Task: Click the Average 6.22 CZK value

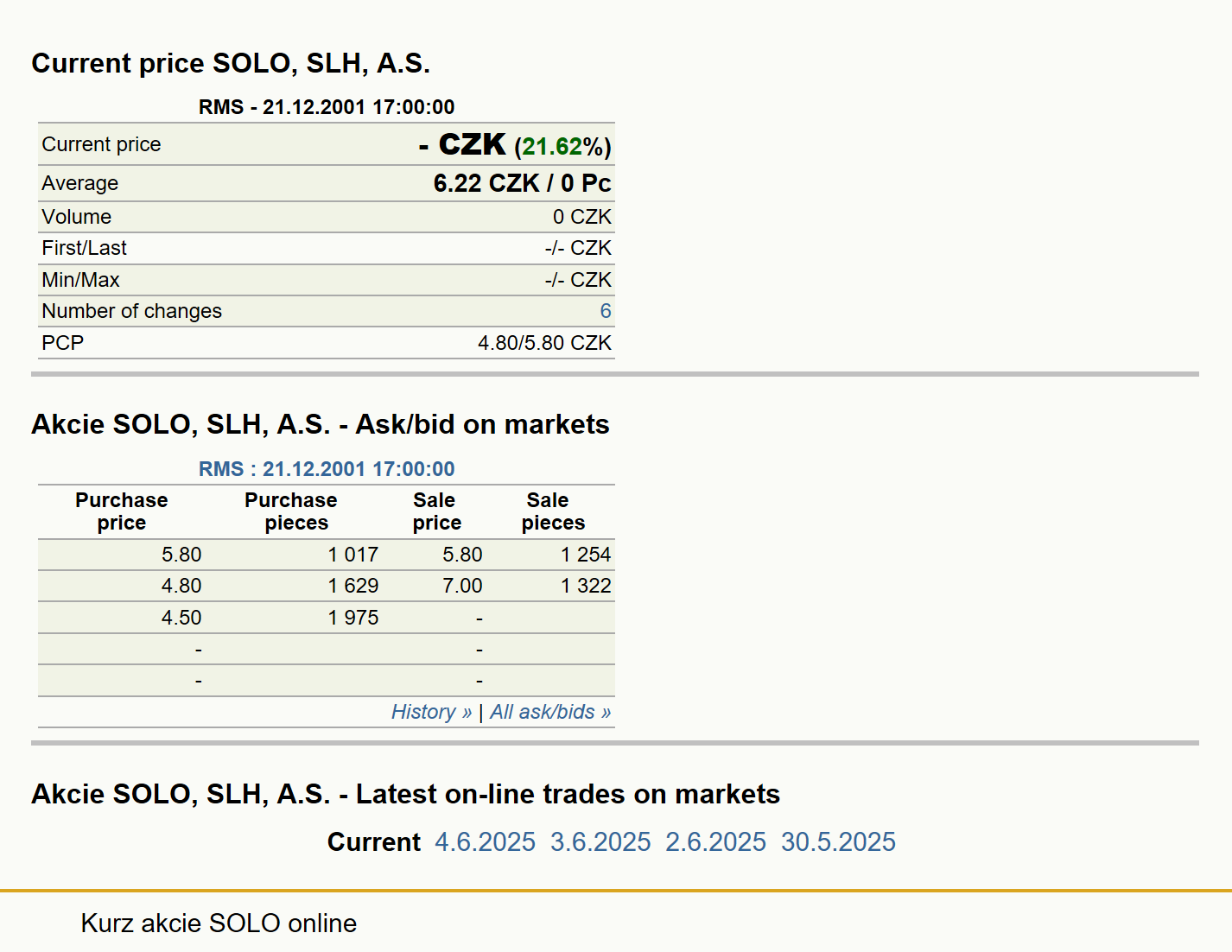Action: click(486, 183)
